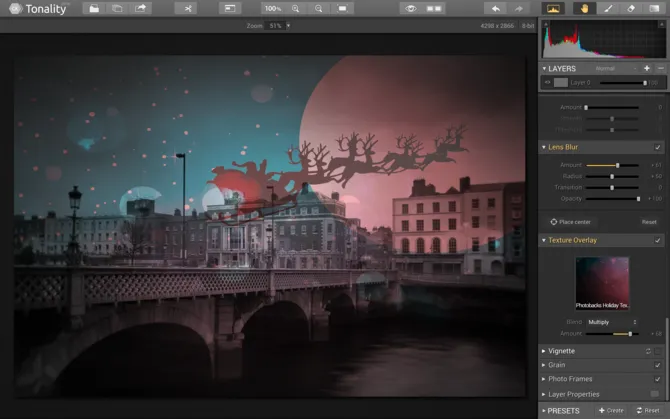The width and height of the screenshot is (670, 419).
Task: Click the Place center button
Action: (572, 221)
